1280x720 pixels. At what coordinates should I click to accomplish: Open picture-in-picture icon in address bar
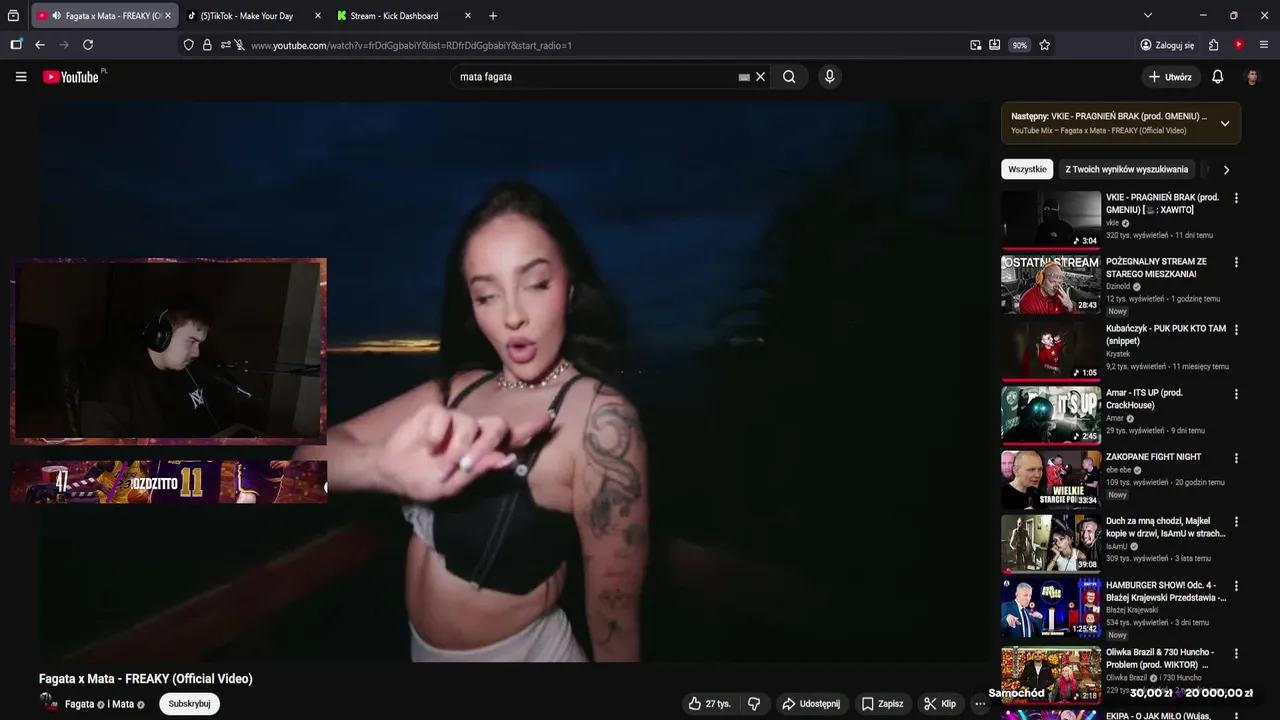975,45
